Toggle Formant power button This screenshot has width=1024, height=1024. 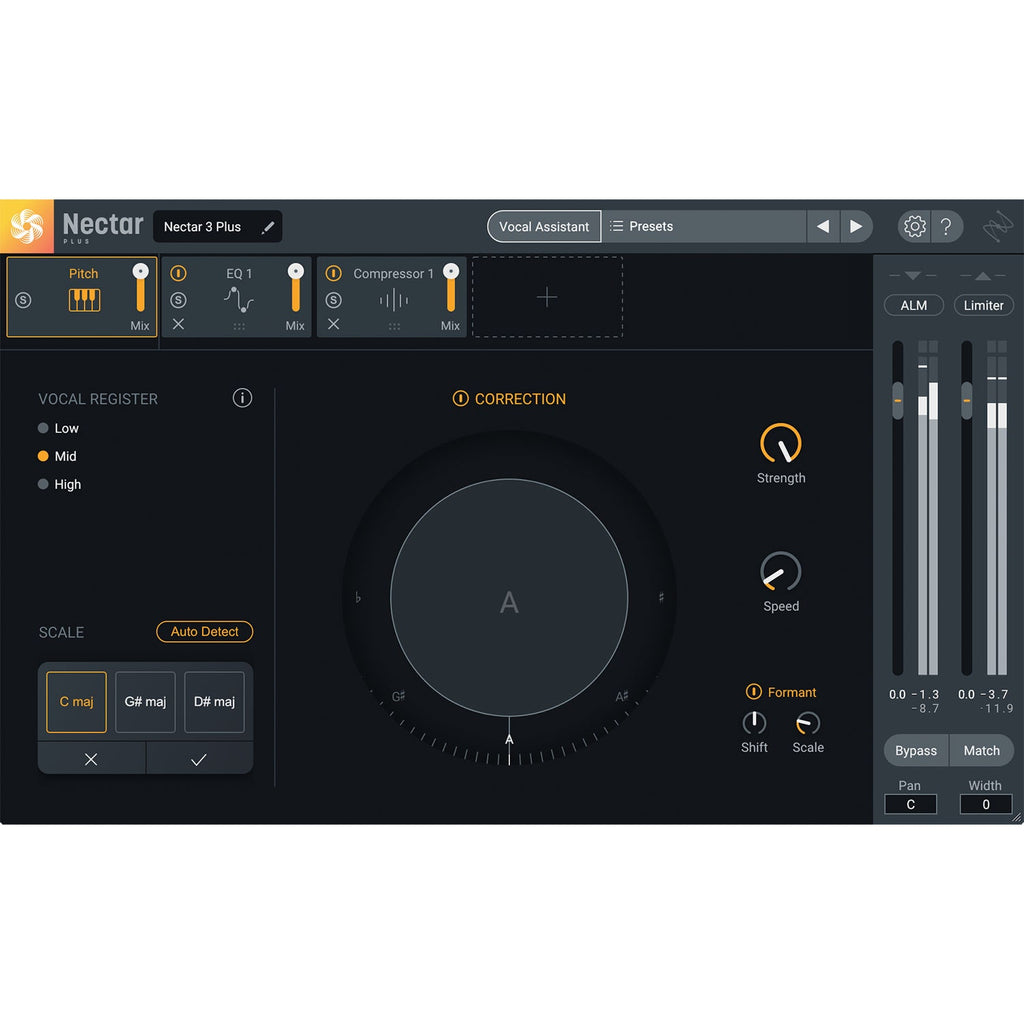coord(754,692)
